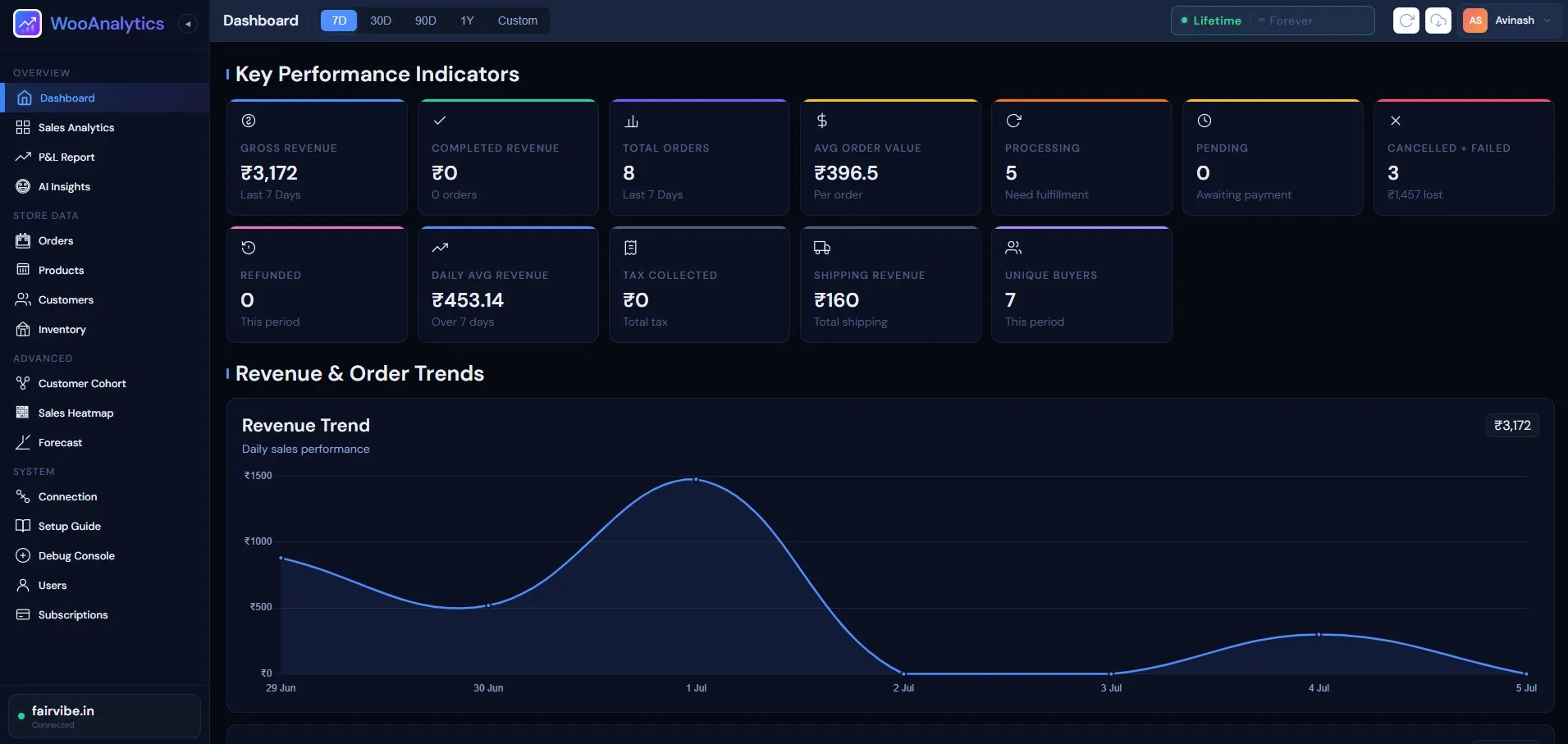Open the Dashboard sidebar item
The image size is (1568, 744).
(x=104, y=98)
